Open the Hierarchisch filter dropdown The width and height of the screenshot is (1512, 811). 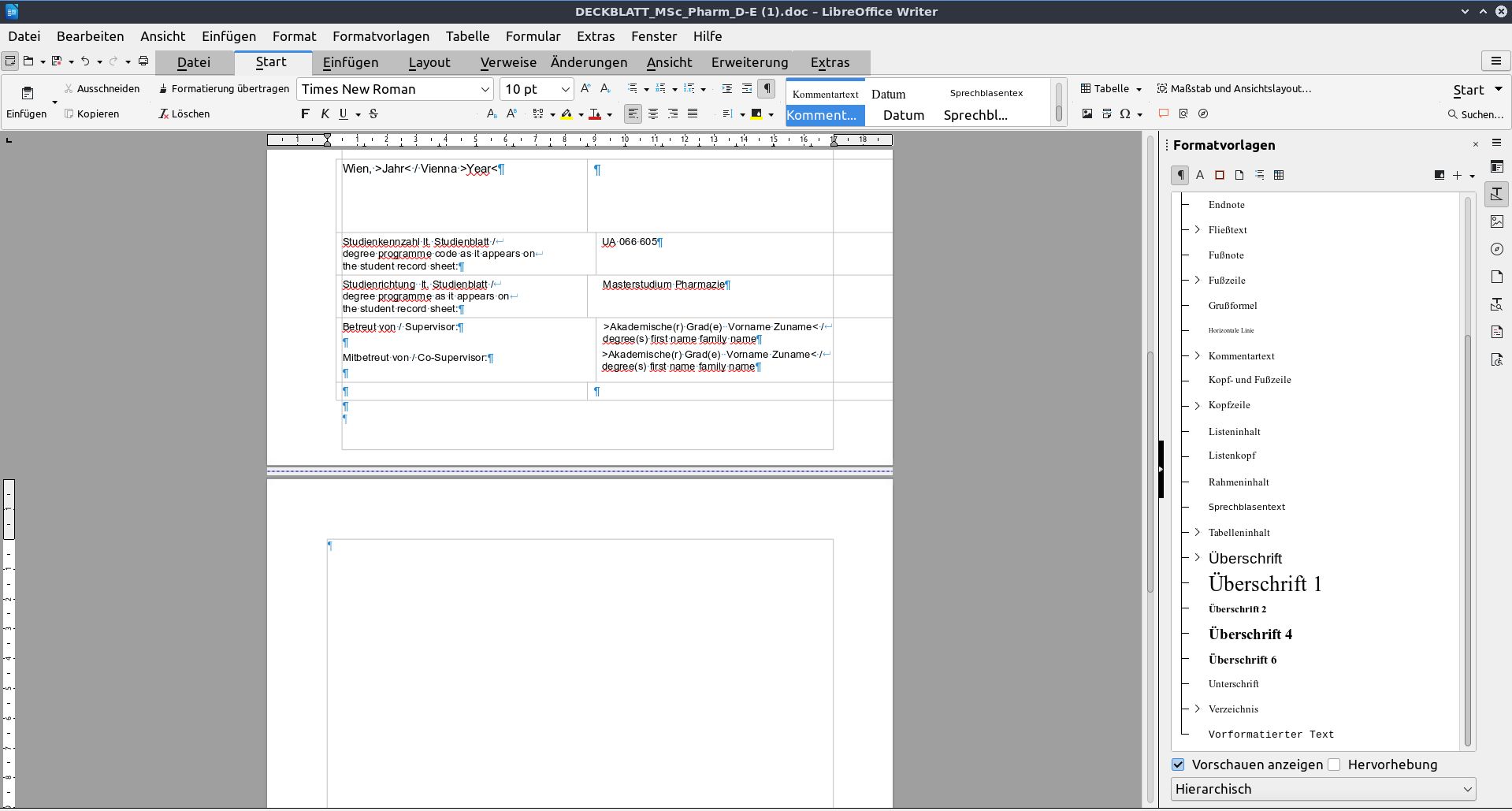[1323, 789]
